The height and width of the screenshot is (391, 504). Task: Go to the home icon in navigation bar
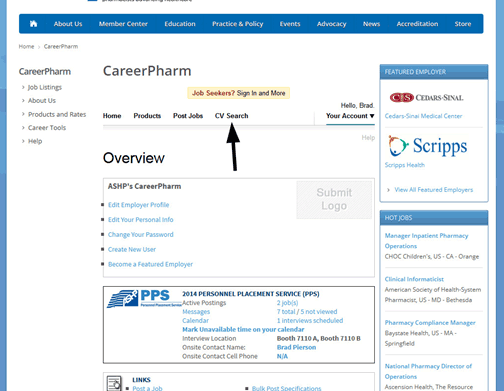[x=33, y=24]
